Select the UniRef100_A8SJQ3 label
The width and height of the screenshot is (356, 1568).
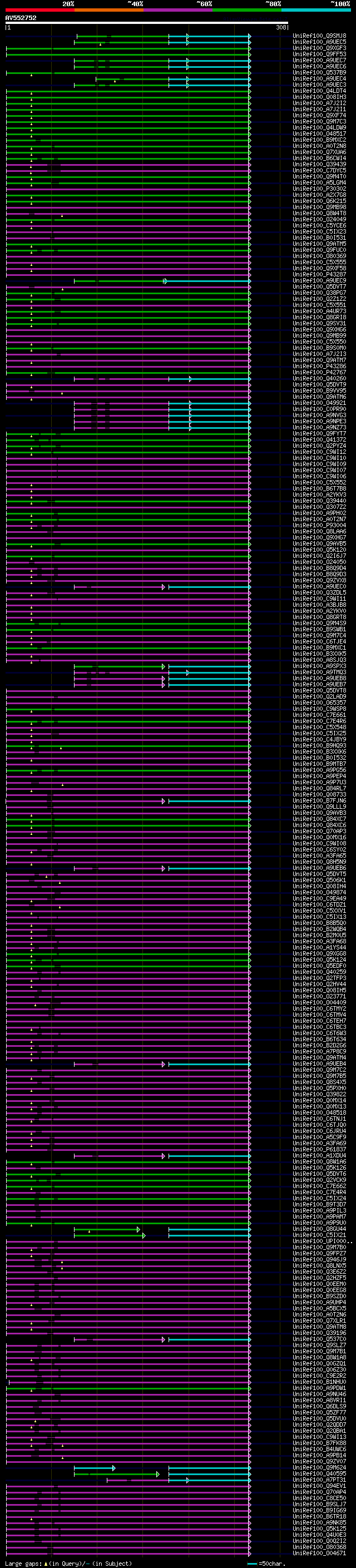(x=319, y=660)
